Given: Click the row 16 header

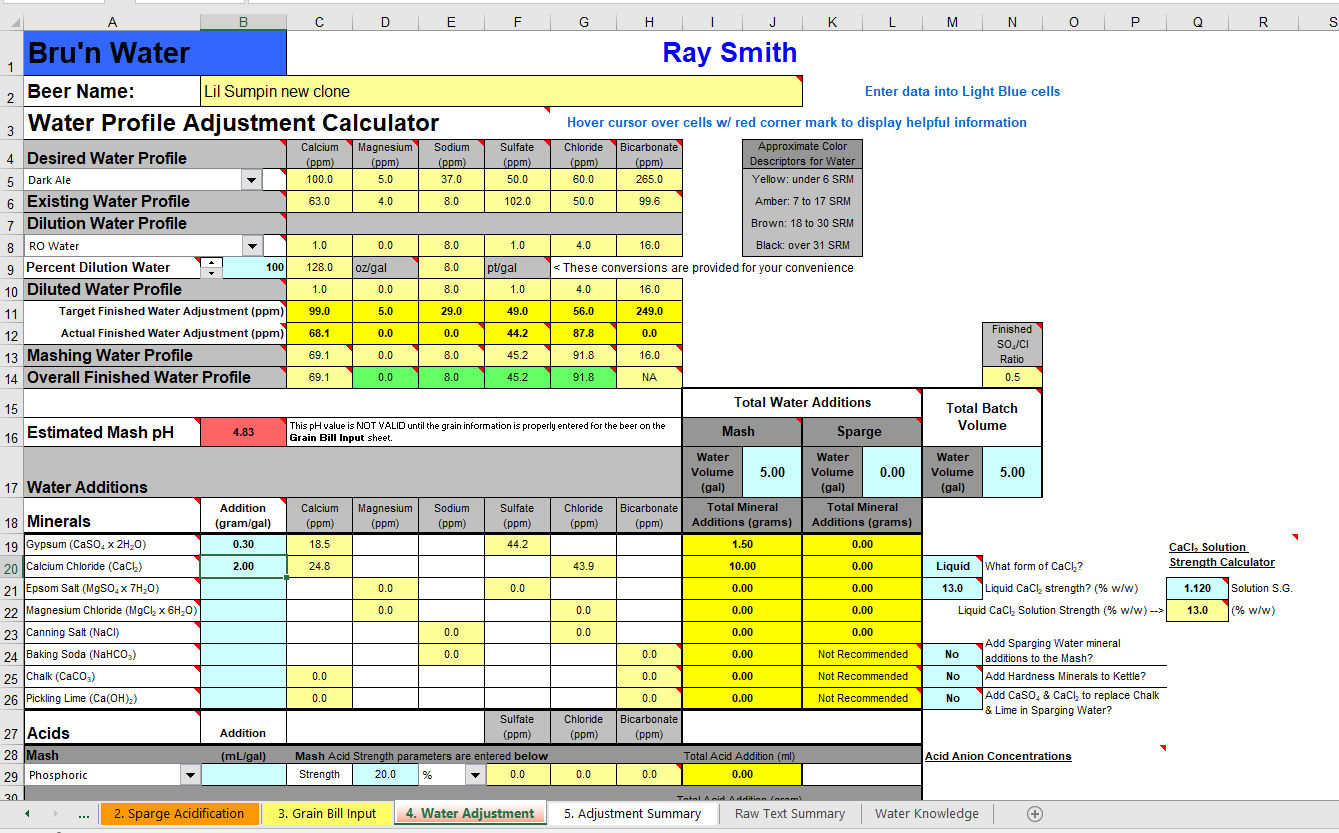Looking at the screenshot, I should [x=11, y=432].
